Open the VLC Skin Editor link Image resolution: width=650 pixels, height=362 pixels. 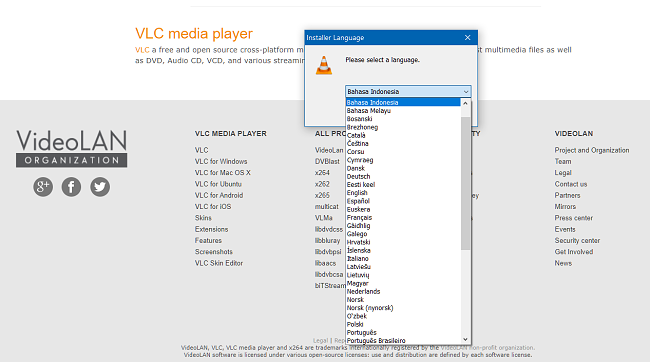pyautogui.click(x=219, y=263)
